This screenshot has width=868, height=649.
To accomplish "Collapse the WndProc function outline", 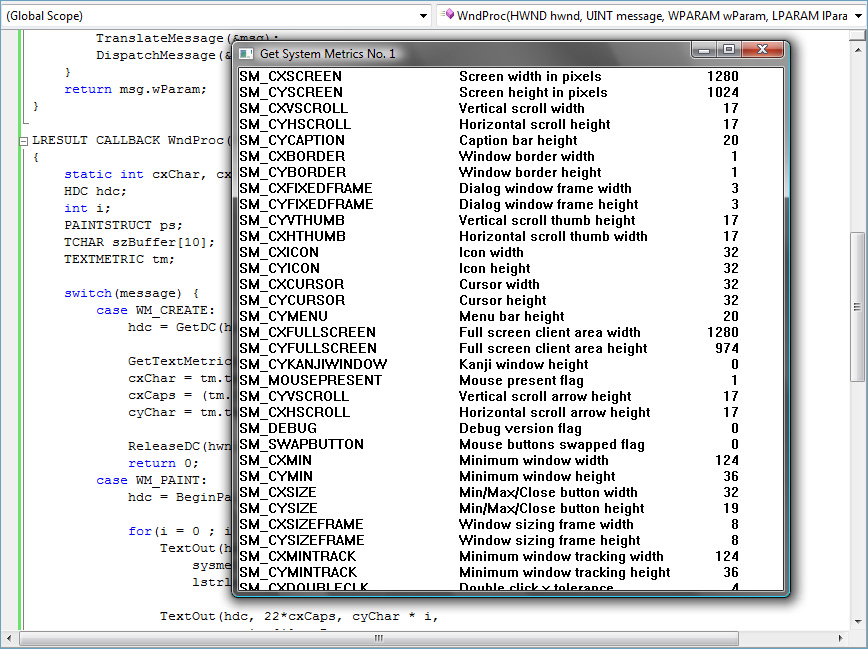I will pyautogui.click(x=23, y=141).
